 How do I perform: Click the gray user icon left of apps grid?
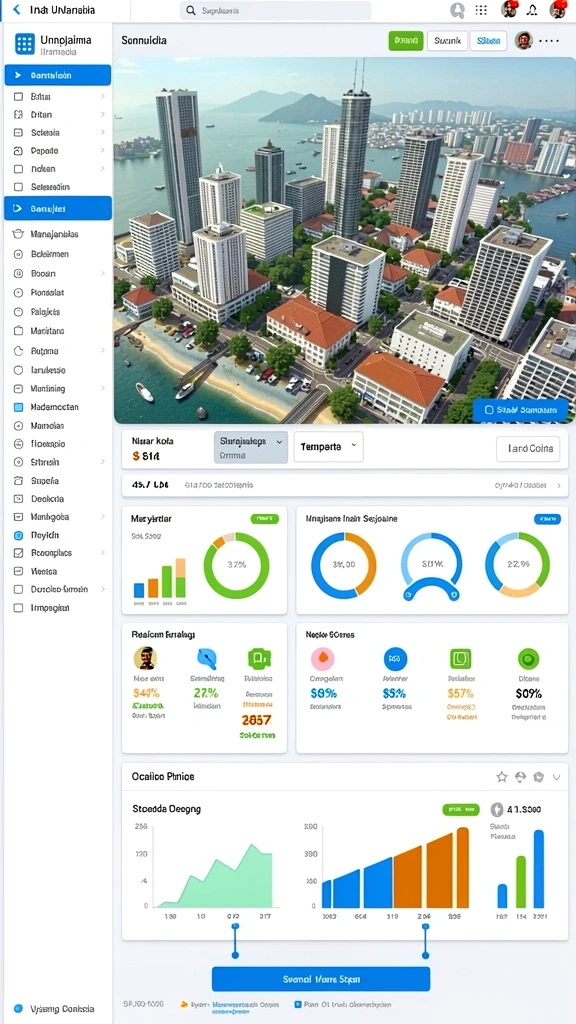point(458,10)
